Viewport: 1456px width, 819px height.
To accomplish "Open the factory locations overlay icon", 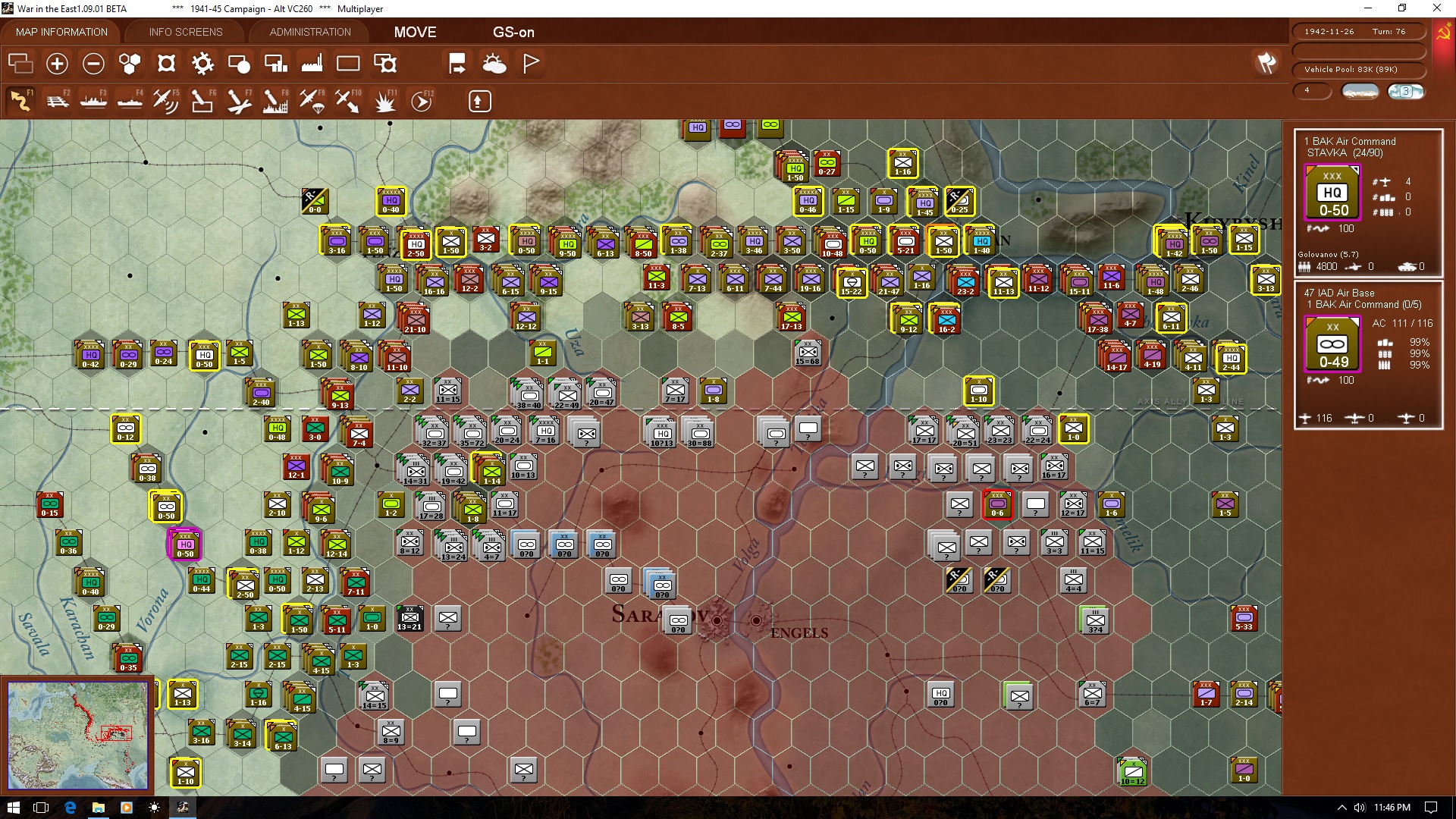I will pos(312,64).
